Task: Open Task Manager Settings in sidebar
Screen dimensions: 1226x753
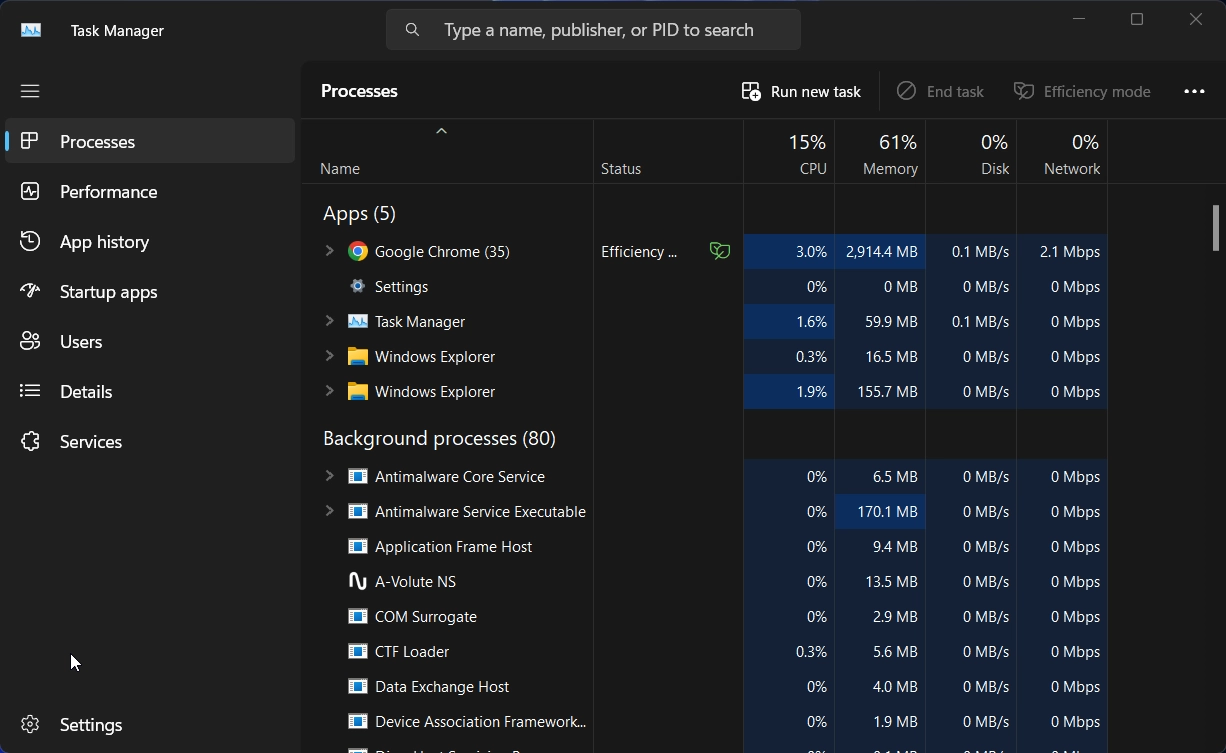Action: (150, 724)
